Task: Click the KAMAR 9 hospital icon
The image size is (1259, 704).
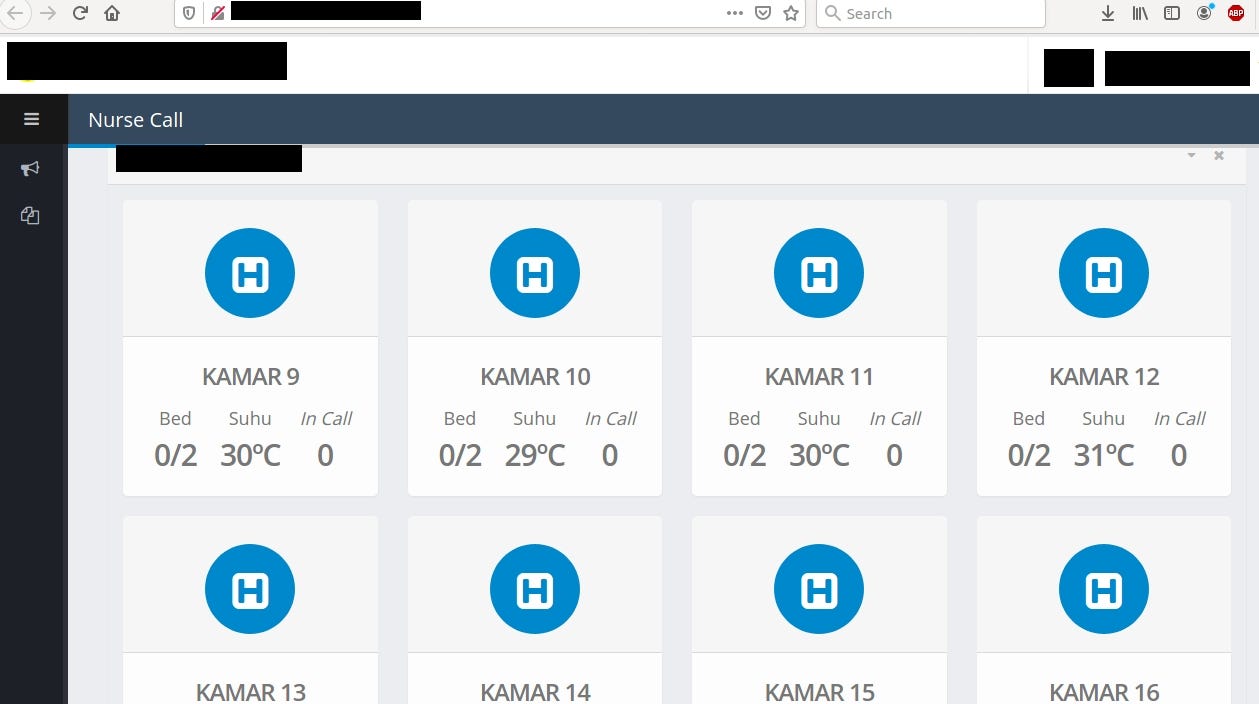Action: [250, 273]
